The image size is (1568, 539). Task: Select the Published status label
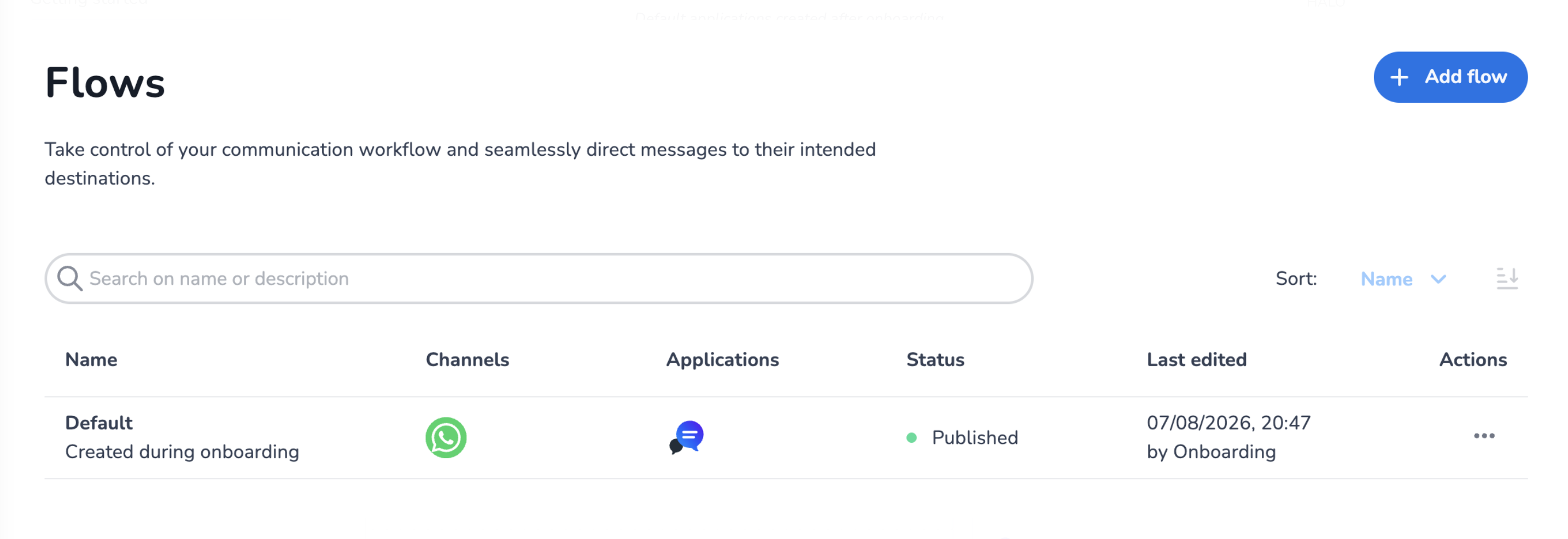(x=974, y=437)
